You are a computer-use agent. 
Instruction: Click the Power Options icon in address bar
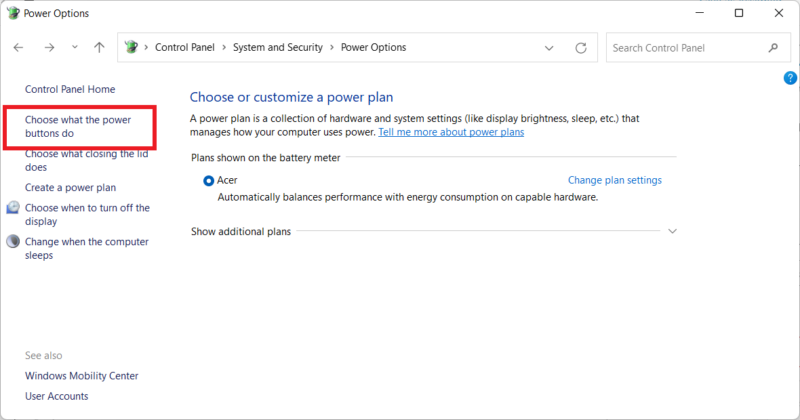(x=132, y=47)
